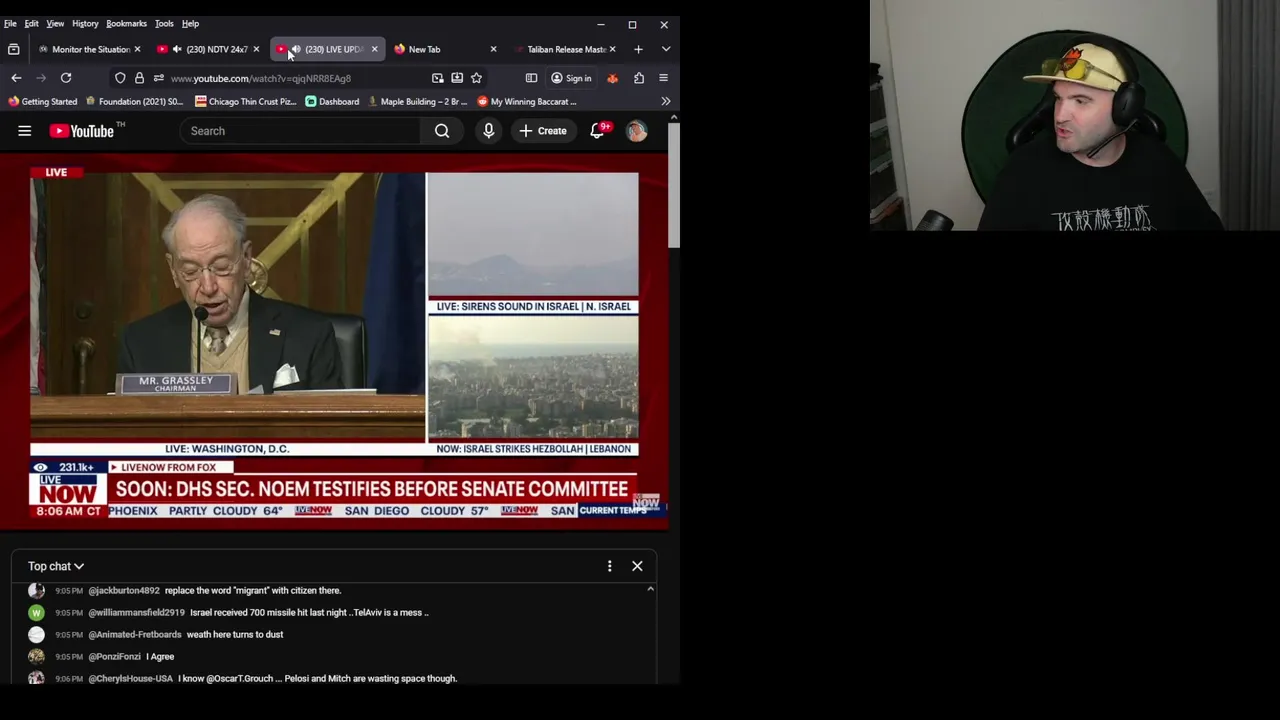The height and width of the screenshot is (720, 1280).
Task: Show more bookmarks with the chevron
Action: pos(666,101)
